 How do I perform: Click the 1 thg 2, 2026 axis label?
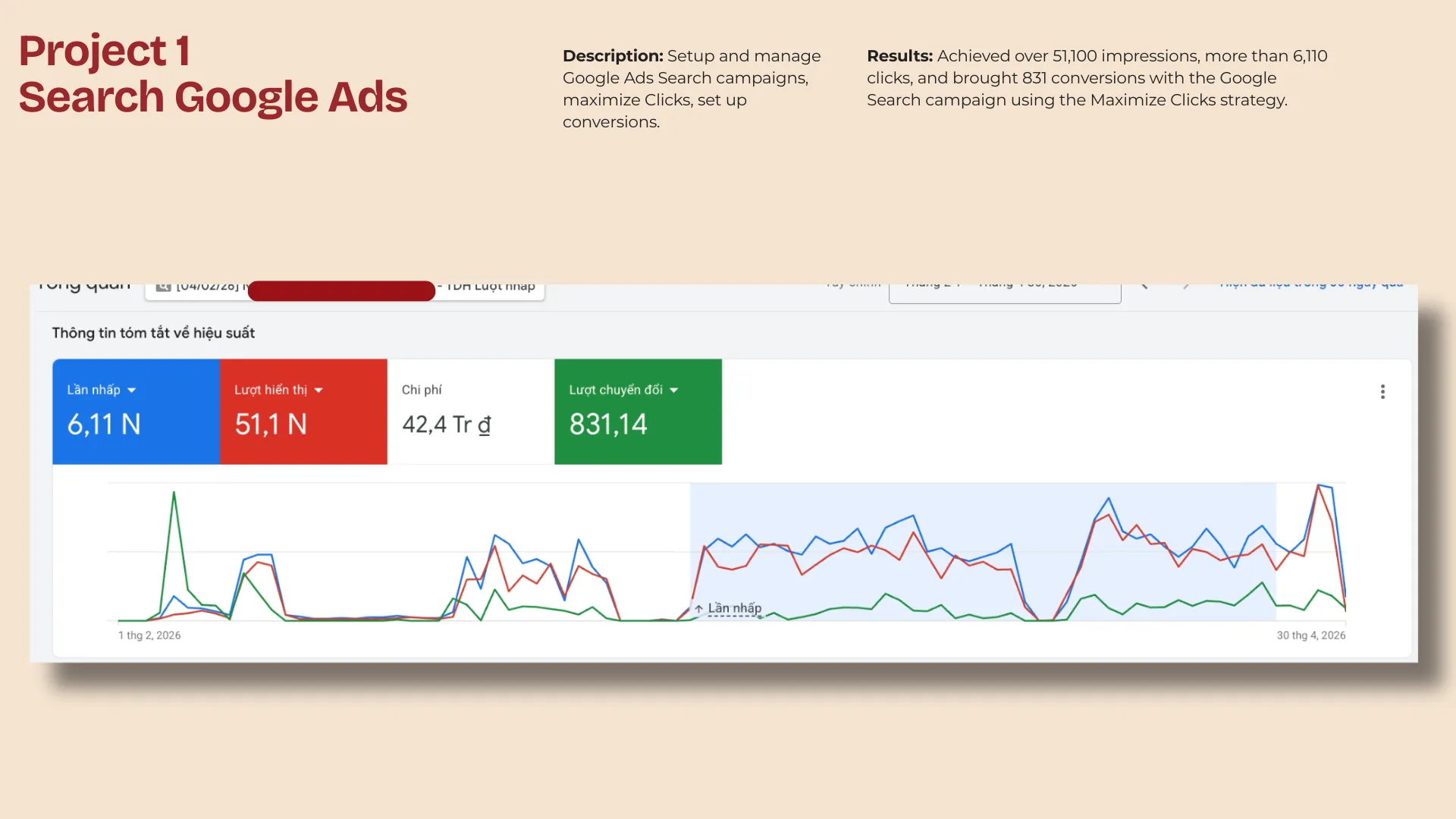coord(149,635)
